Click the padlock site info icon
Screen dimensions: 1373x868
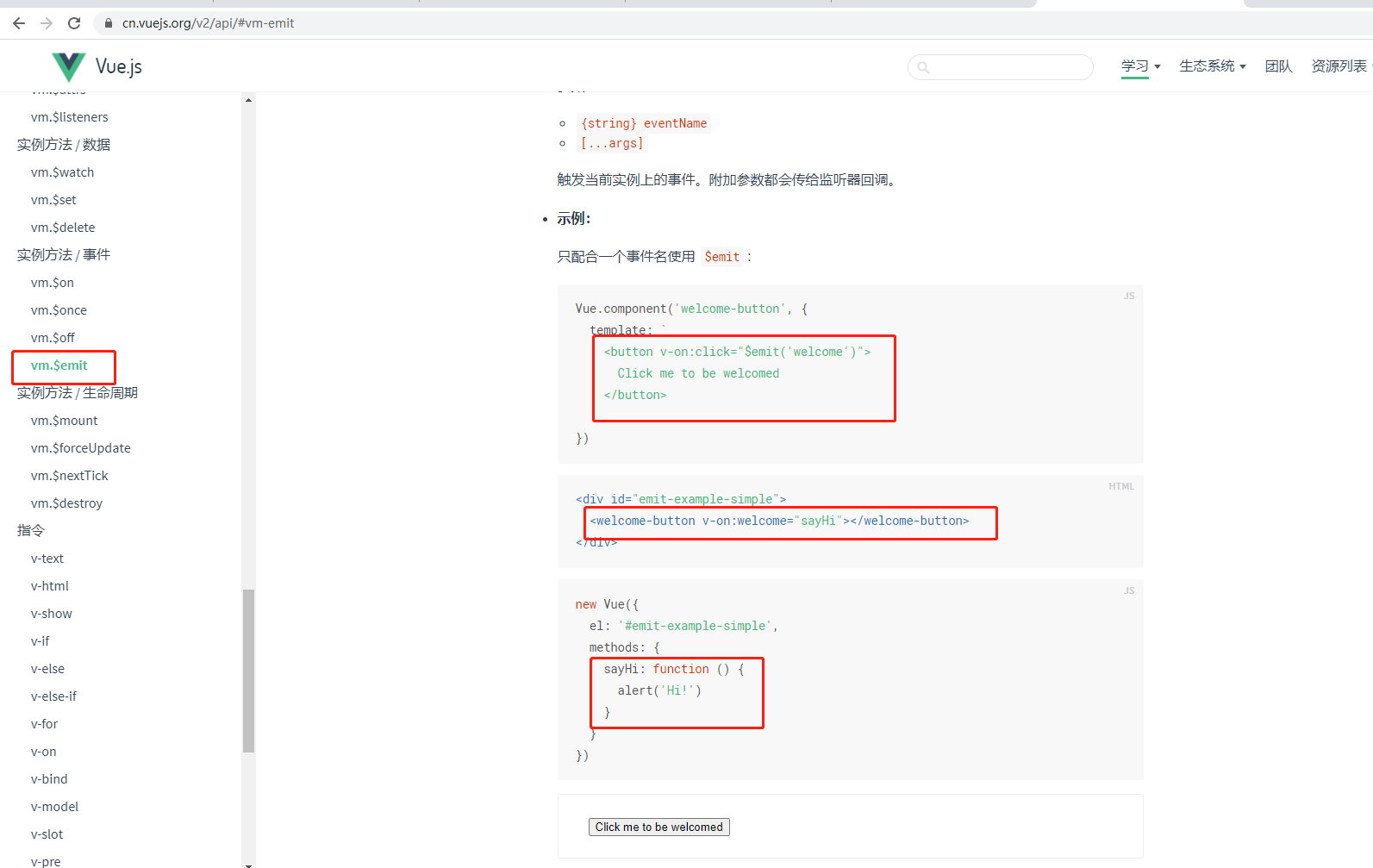click(x=108, y=23)
